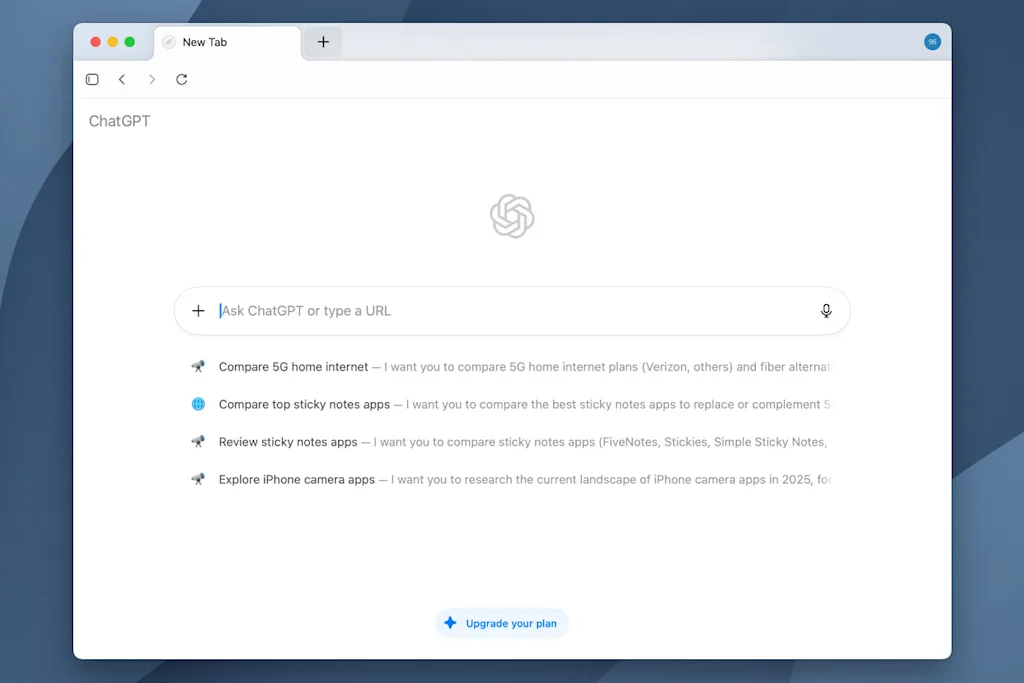Viewport: 1024px width, 683px height.
Task: Open the plus menu inside the address bar
Action: [x=198, y=311]
